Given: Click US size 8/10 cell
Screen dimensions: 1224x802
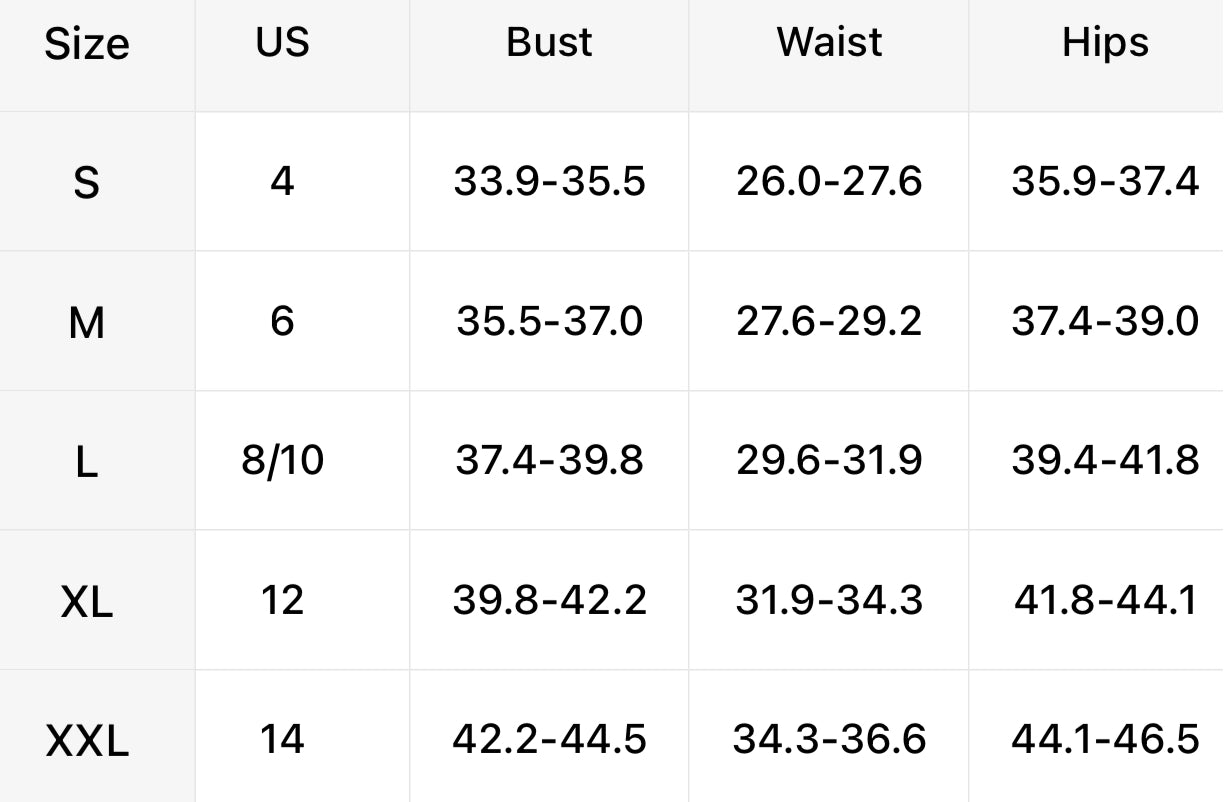Looking at the screenshot, I should (282, 461).
